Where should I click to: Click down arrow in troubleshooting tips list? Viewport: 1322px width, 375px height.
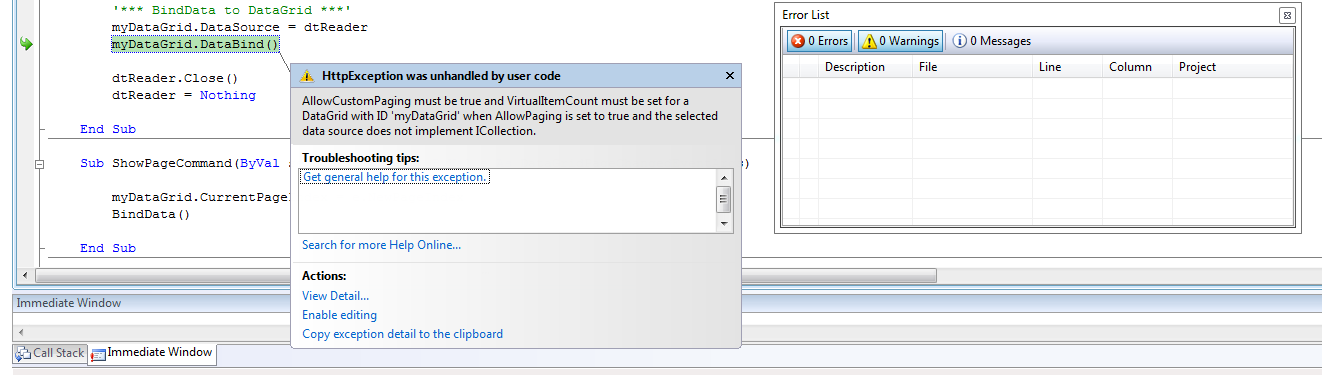(x=725, y=225)
